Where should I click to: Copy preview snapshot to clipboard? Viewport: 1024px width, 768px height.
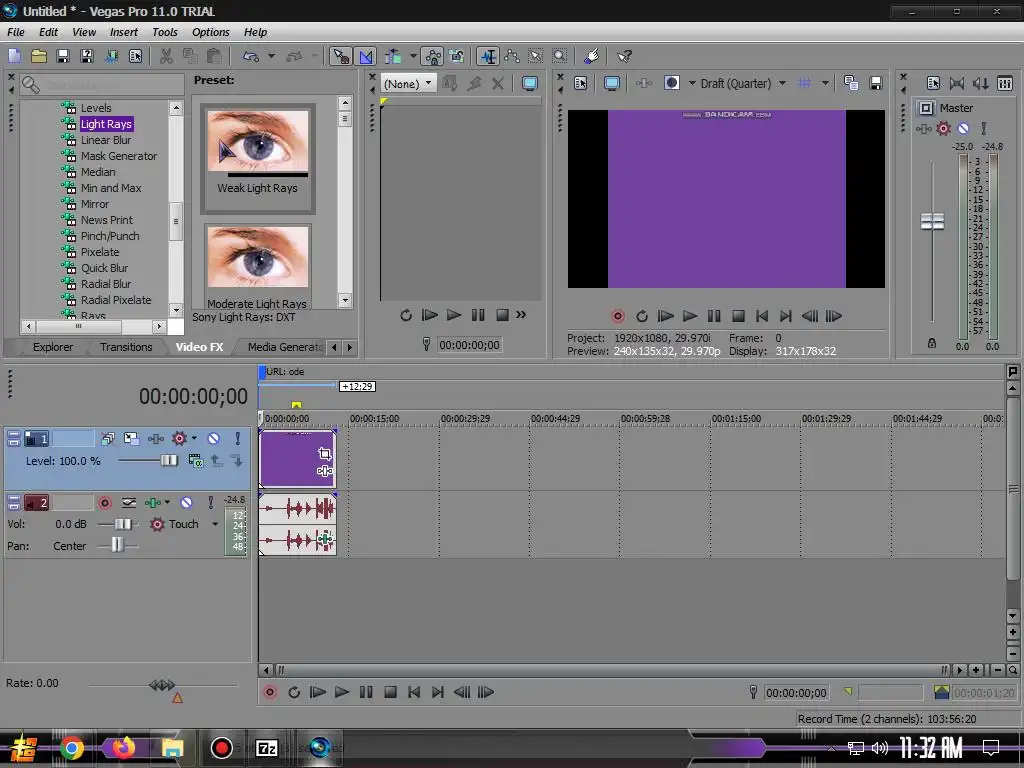point(850,83)
